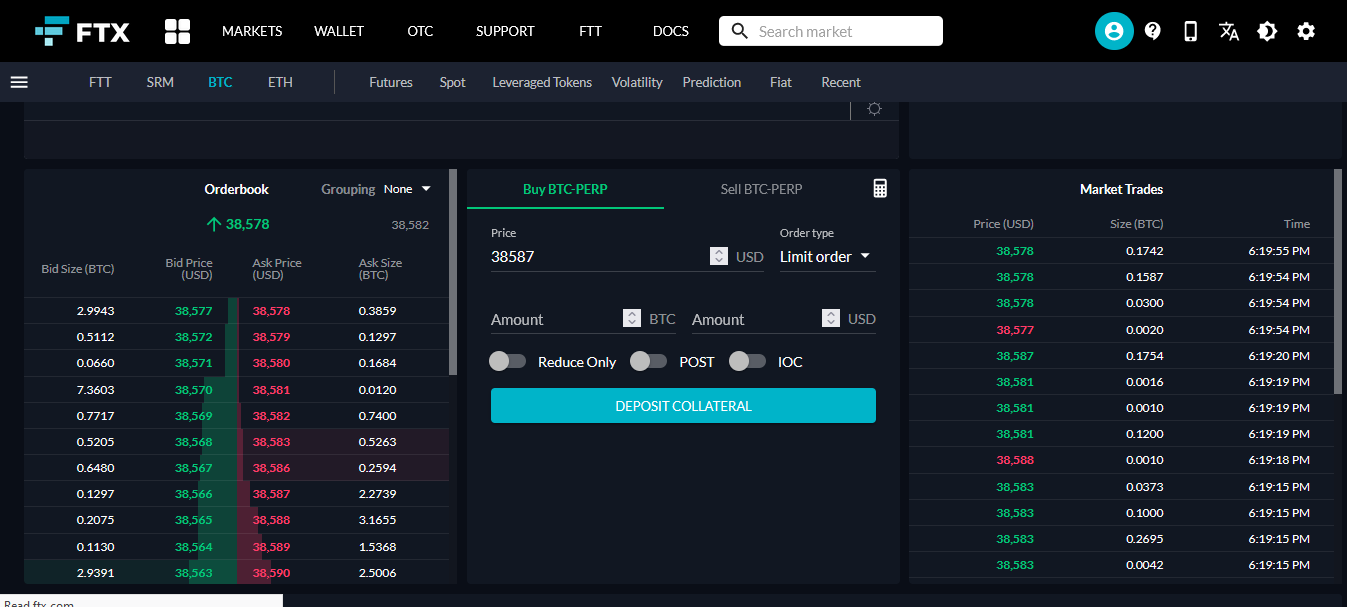This screenshot has height=607, width=1347.
Task: Open the language translation icon
Action: (1229, 31)
